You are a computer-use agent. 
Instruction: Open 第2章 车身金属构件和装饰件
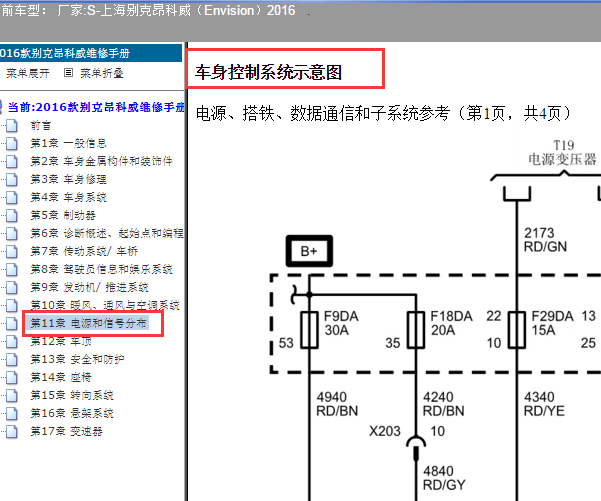click(x=102, y=161)
